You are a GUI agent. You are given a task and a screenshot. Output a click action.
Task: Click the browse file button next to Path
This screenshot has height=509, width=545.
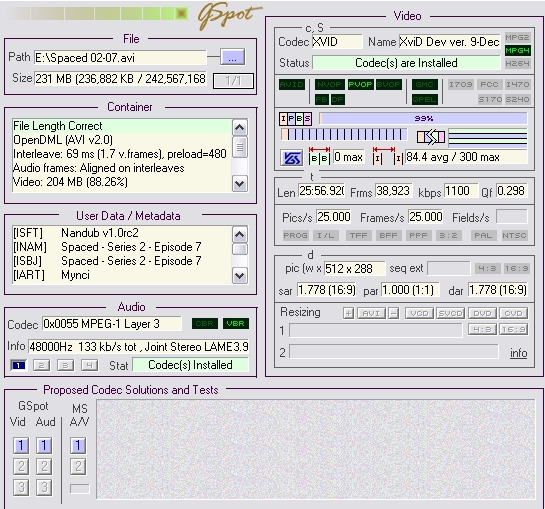tap(232, 57)
